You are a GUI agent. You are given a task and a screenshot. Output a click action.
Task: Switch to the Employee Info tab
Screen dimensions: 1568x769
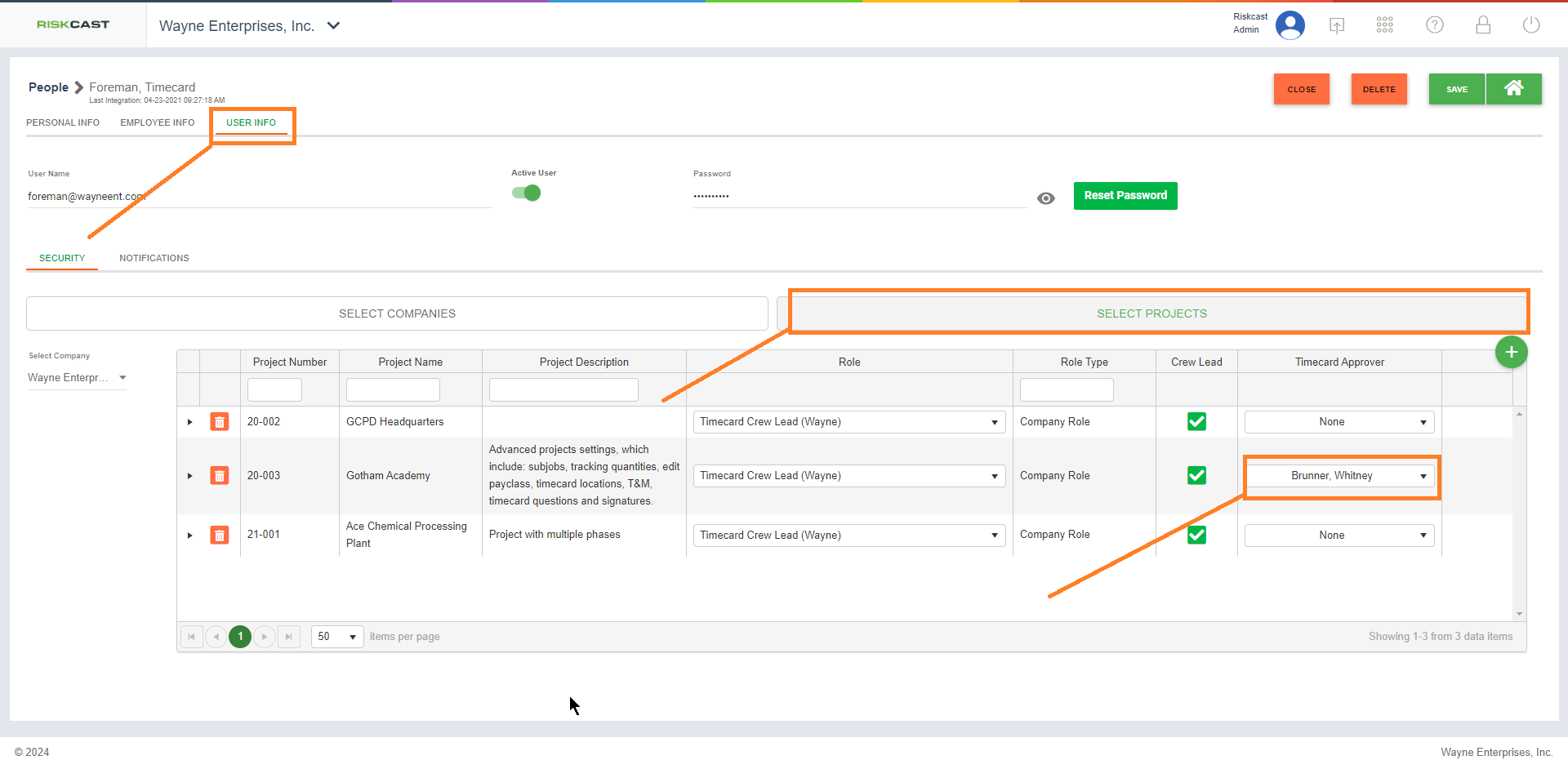[158, 122]
